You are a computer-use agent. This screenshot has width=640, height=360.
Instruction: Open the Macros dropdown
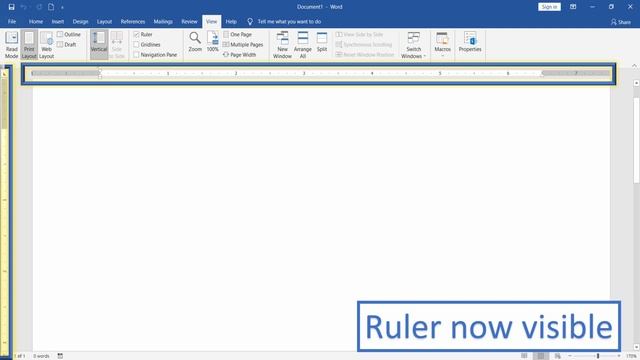(442, 44)
